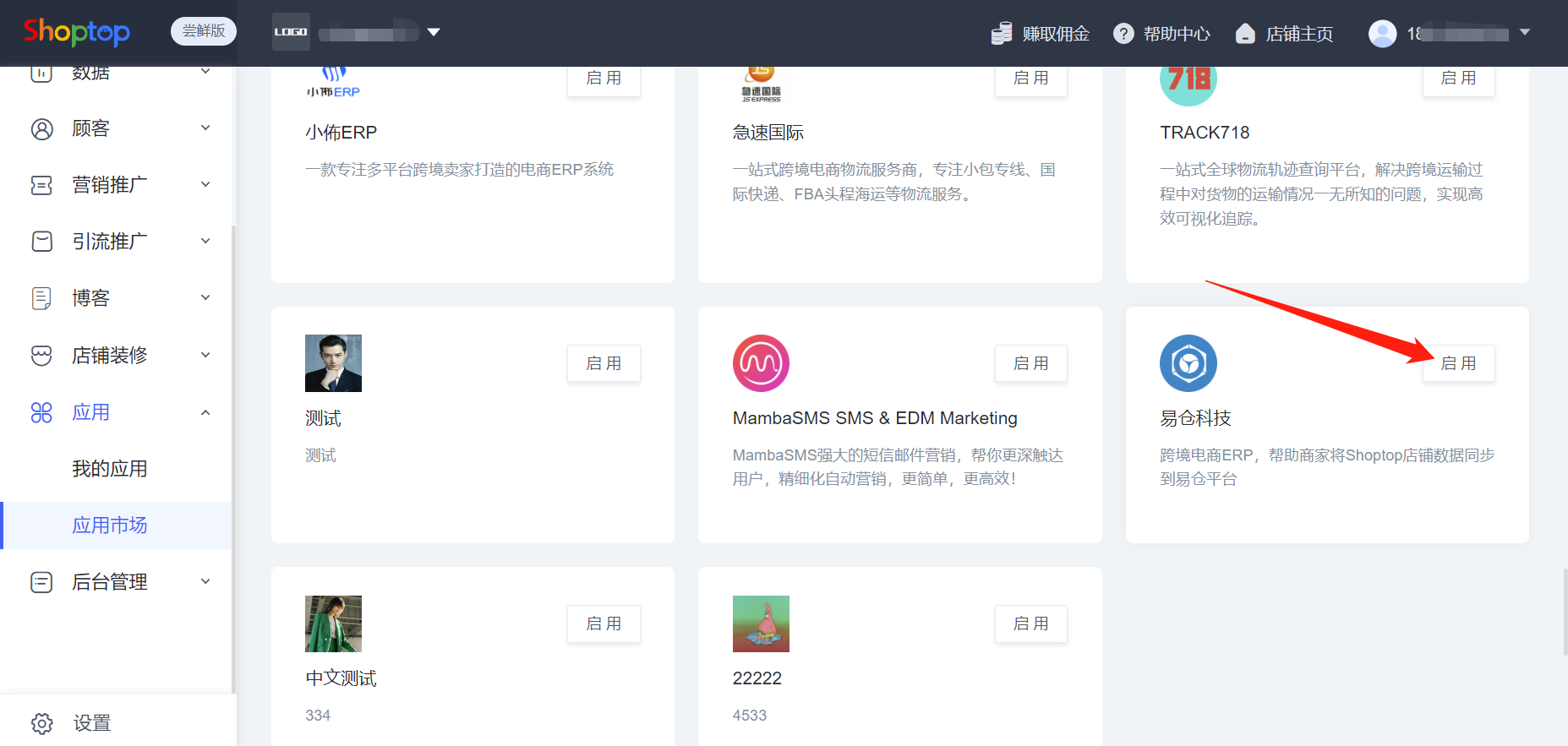Click the MambaSMS SMS & EDM Marketing title
1568x746 pixels.
click(875, 418)
